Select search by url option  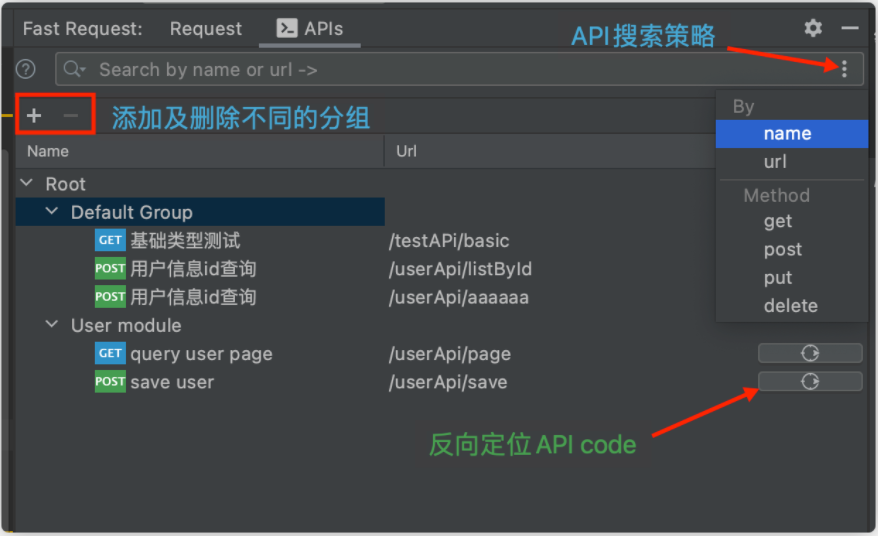click(775, 161)
